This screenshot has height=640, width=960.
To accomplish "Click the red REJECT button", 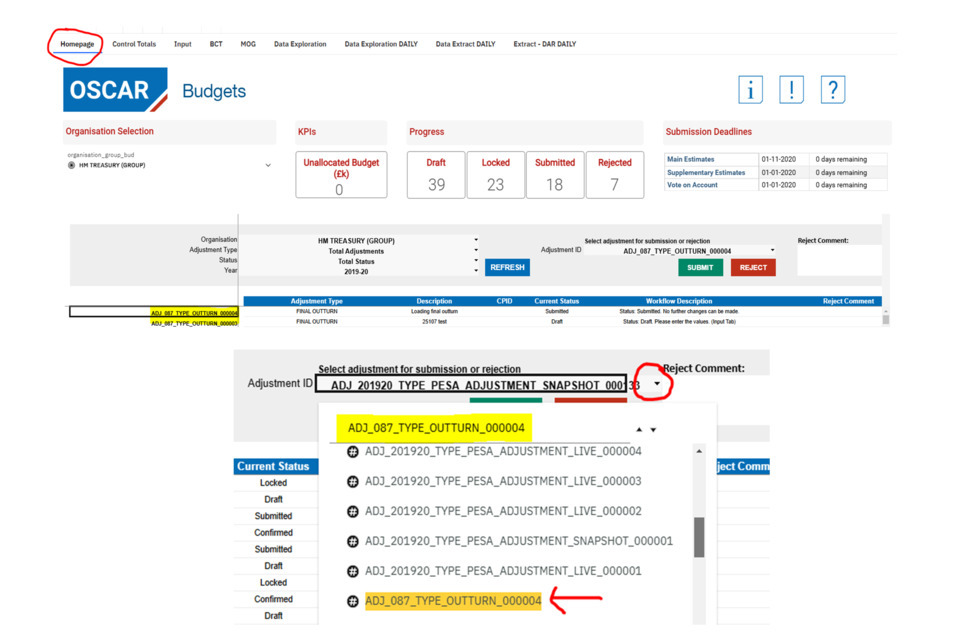I will (753, 268).
